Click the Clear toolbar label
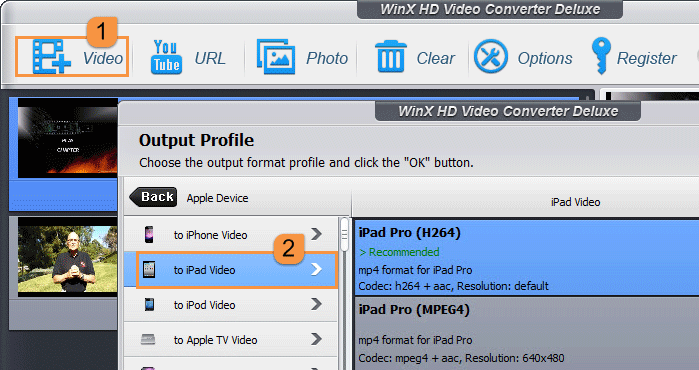699x370 pixels. coord(436,58)
